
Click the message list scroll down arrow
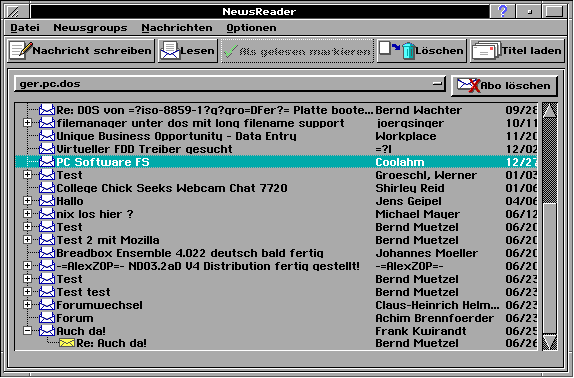550,342
